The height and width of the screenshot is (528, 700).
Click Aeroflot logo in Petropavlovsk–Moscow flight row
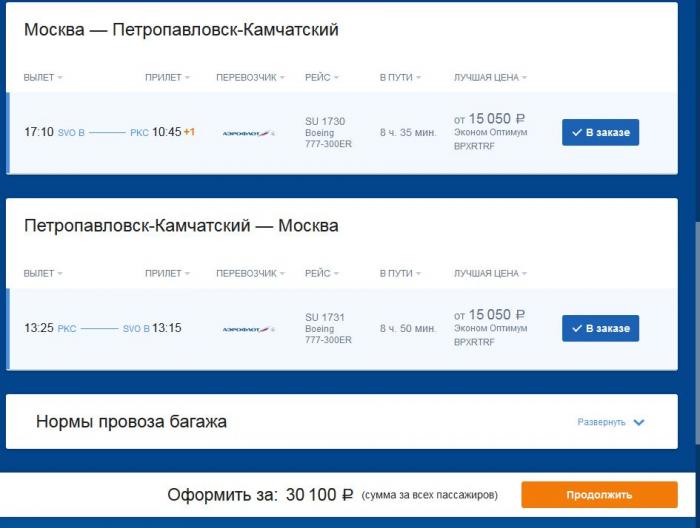[249, 329]
